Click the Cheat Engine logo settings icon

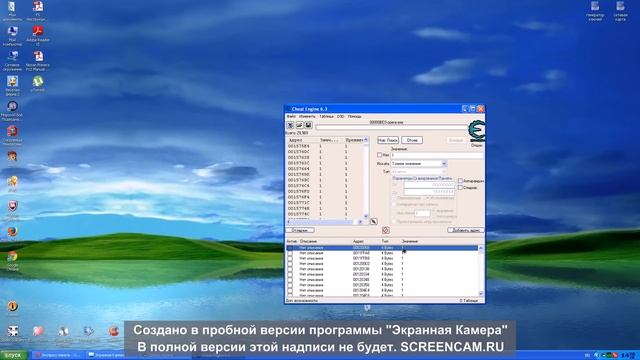476,131
